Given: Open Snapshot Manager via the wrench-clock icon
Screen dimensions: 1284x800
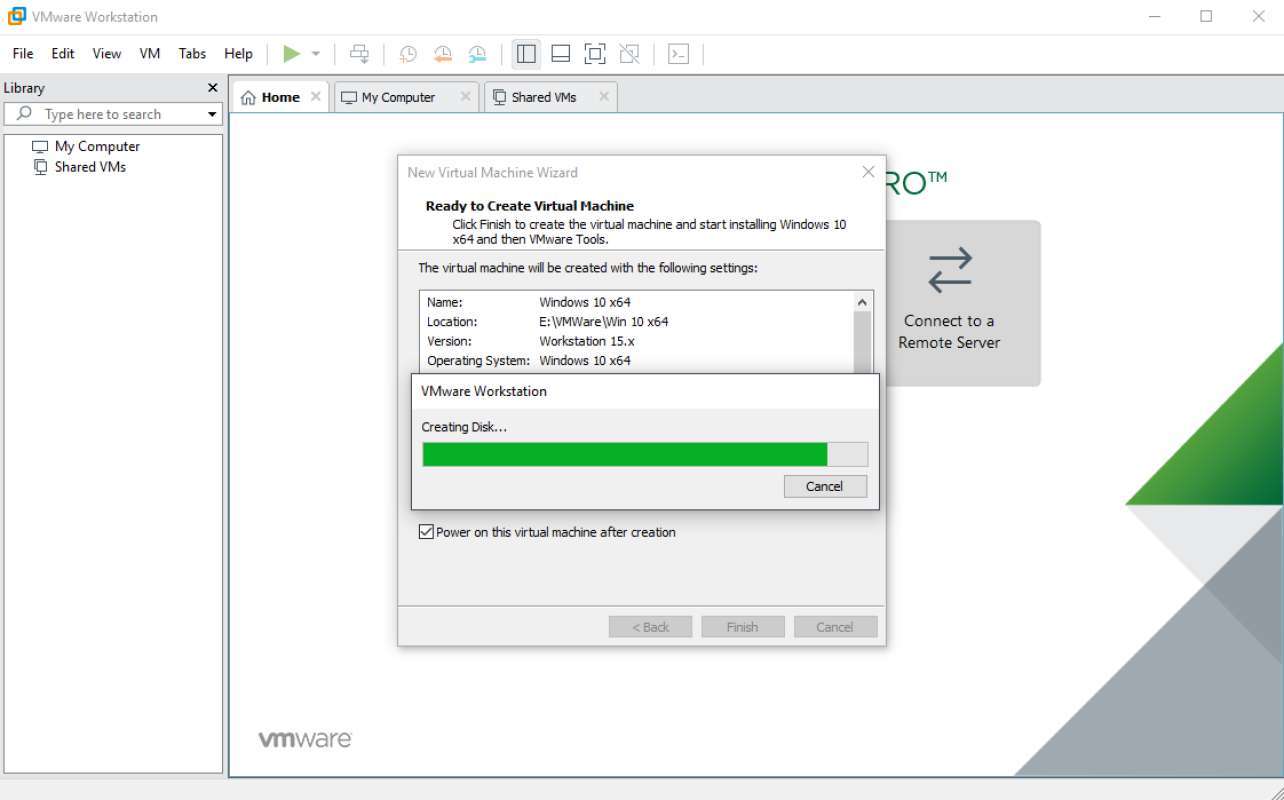Looking at the screenshot, I should (478, 53).
